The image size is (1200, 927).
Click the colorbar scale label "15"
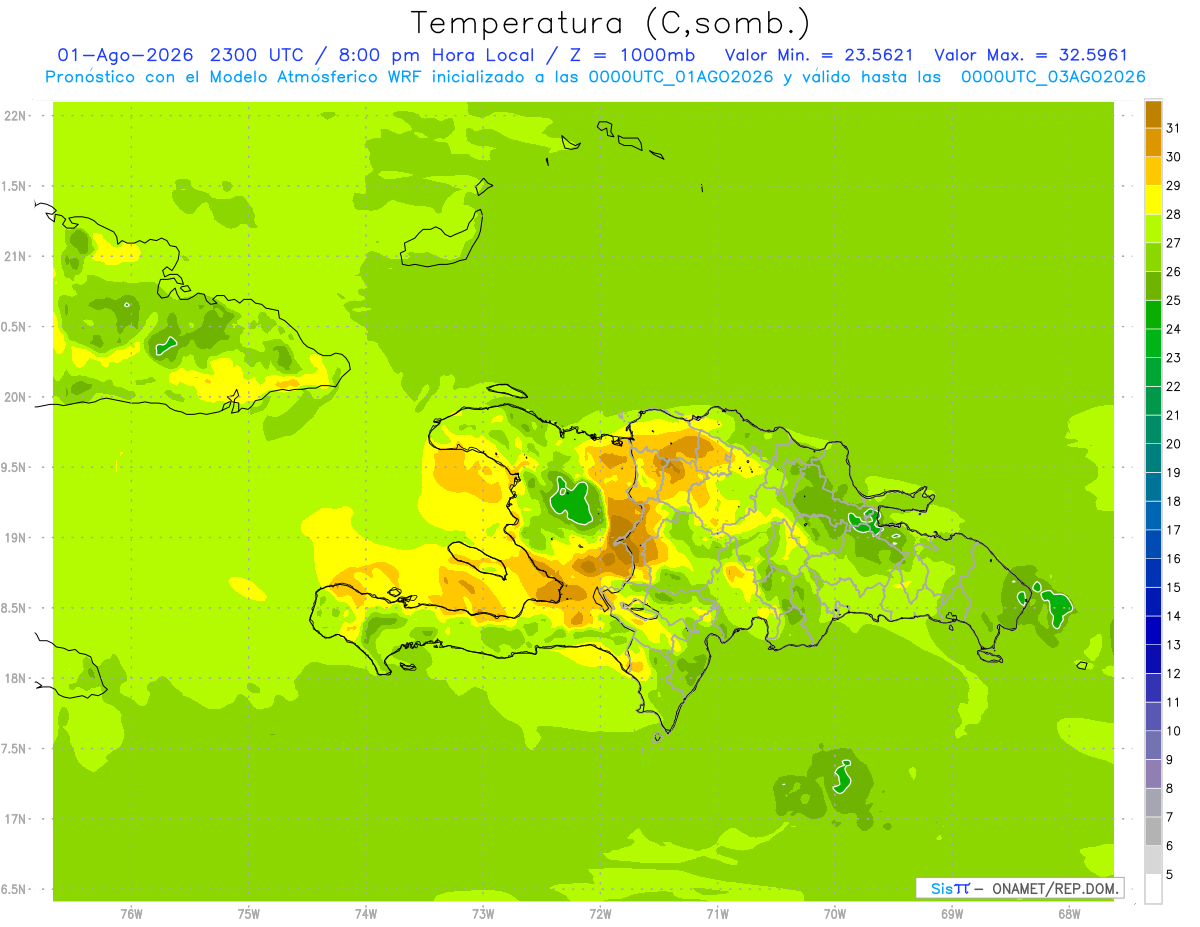click(1173, 588)
